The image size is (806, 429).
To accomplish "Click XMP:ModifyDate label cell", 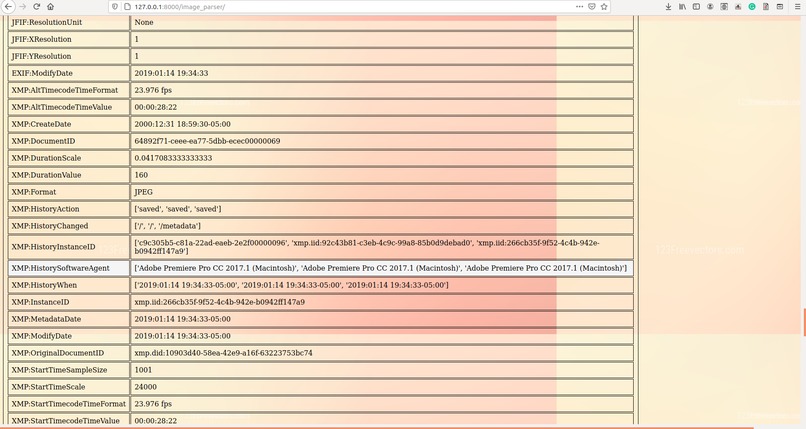I will click(x=69, y=335).
